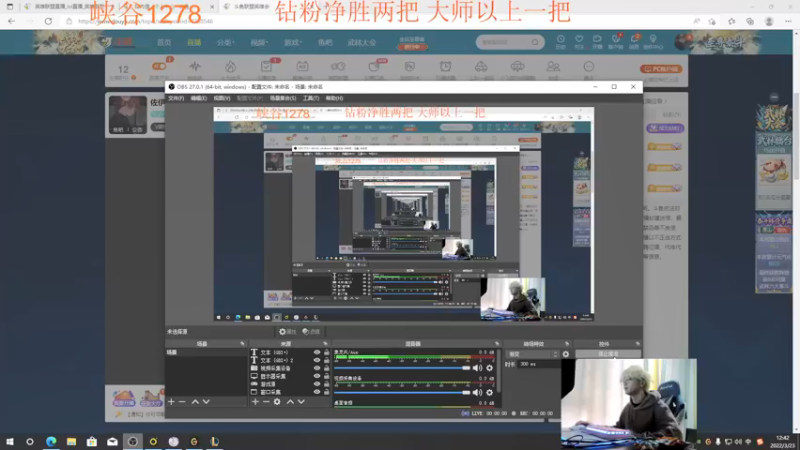The width and height of the screenshot is (800, 450).
Task: Open scene transition settings gear
Action: point(566,354)
